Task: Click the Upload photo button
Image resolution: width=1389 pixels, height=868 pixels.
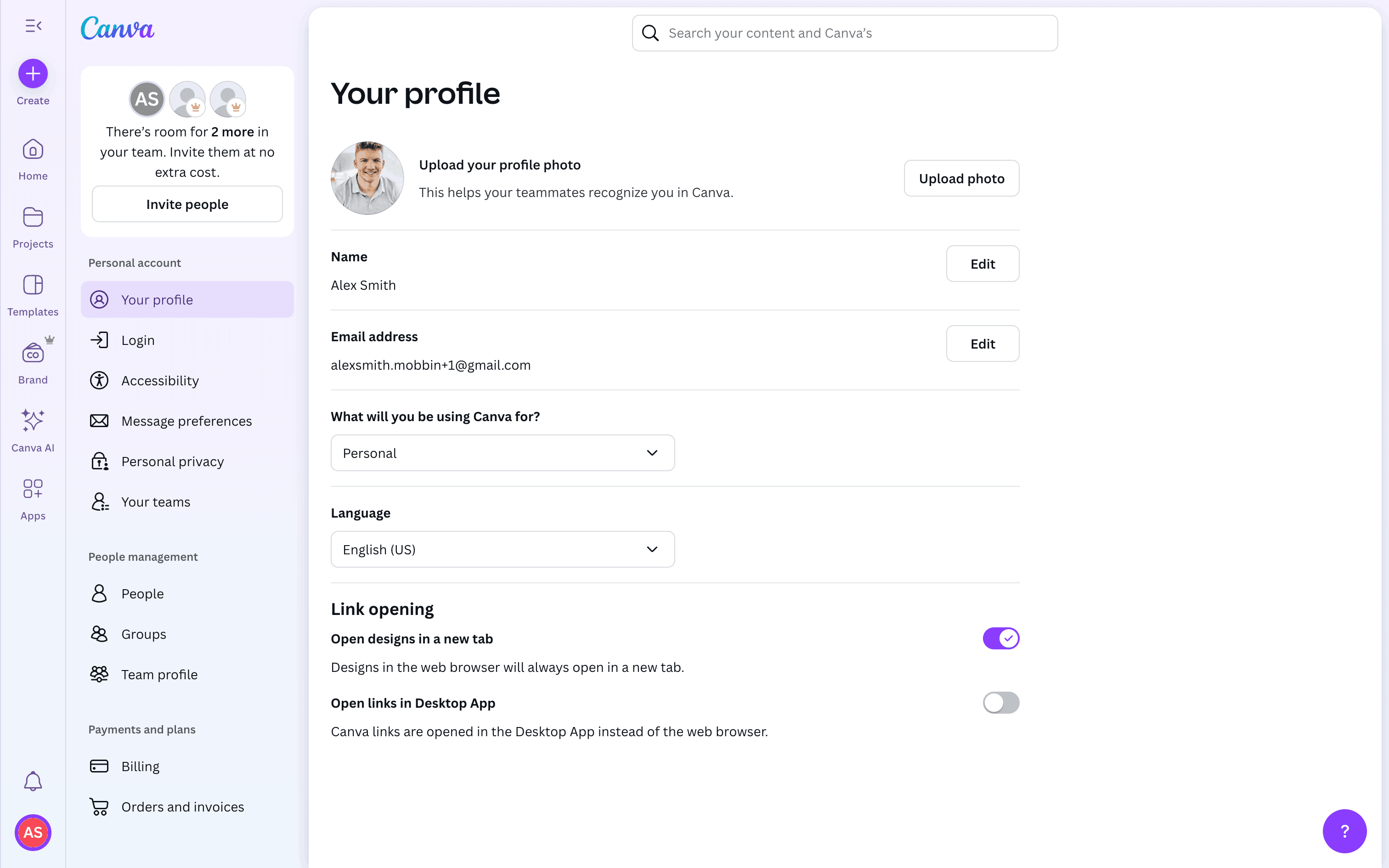Action: (961, 179)
